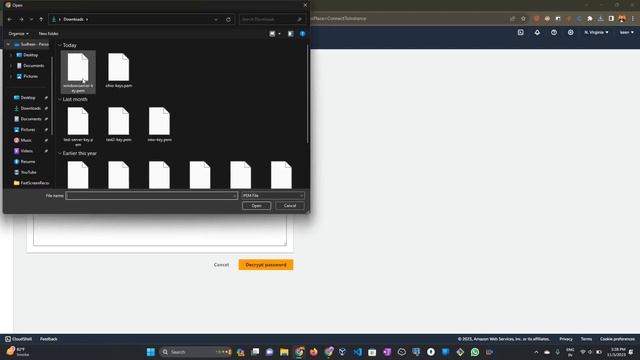This screenshot has height=360, width=640.
Task: Expand Pictures in navigation tree
Action: pyautogui.click(x=11, y=76)
